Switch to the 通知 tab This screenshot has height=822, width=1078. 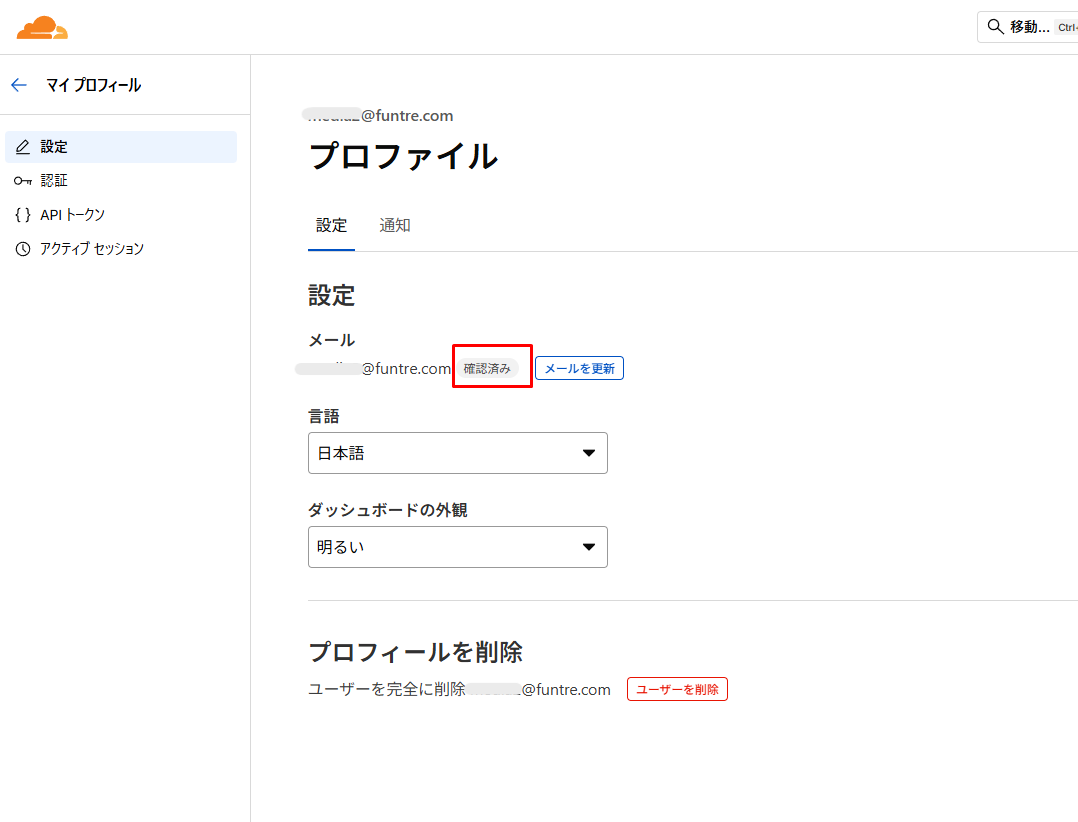click(x=394, y=226)
